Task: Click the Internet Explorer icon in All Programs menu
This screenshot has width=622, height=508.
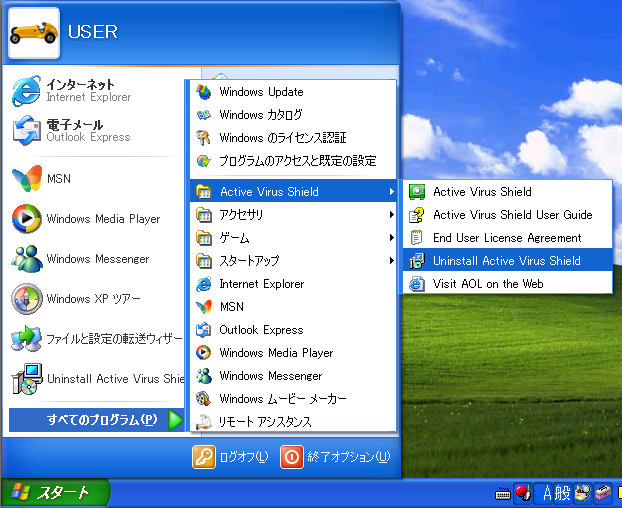Action: pyautogui.click(x=204, y=284)
